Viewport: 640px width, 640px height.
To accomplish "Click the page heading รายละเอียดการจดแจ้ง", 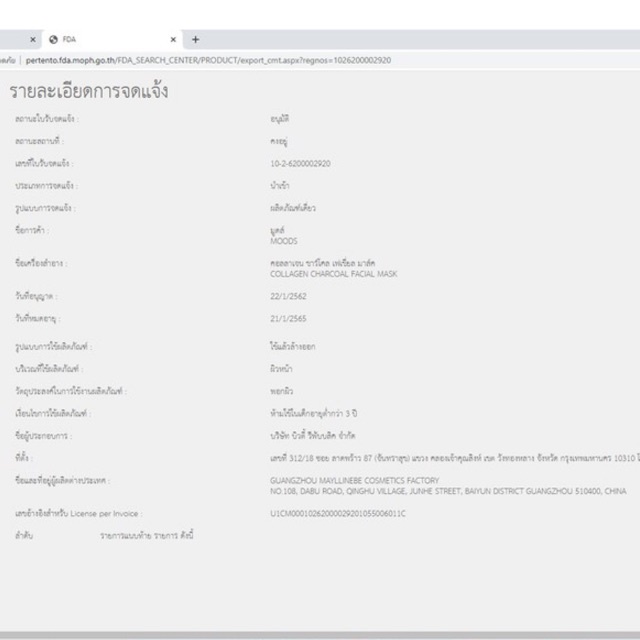I will 89,92.
